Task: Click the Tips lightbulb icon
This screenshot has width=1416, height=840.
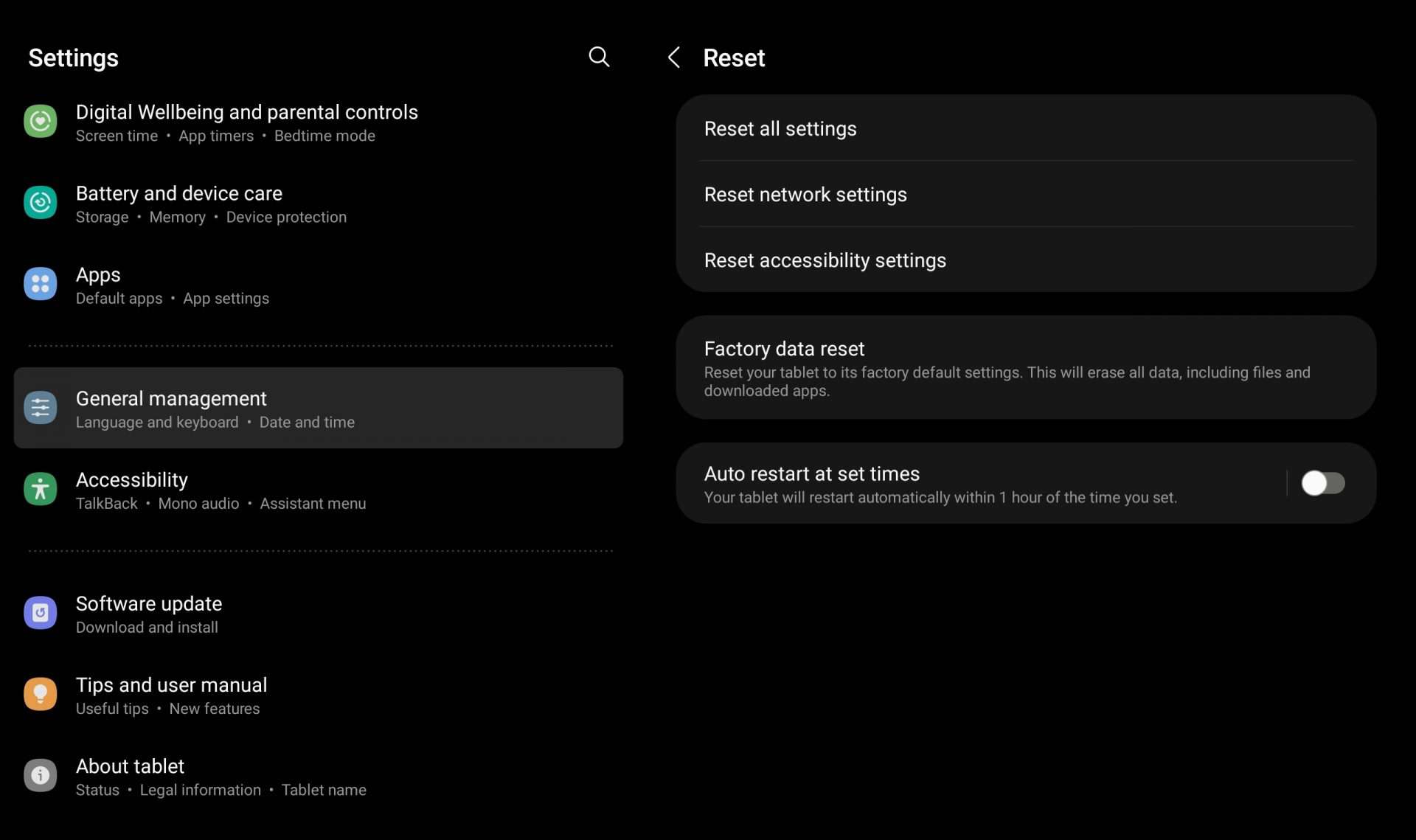Action: pos(40,694)
